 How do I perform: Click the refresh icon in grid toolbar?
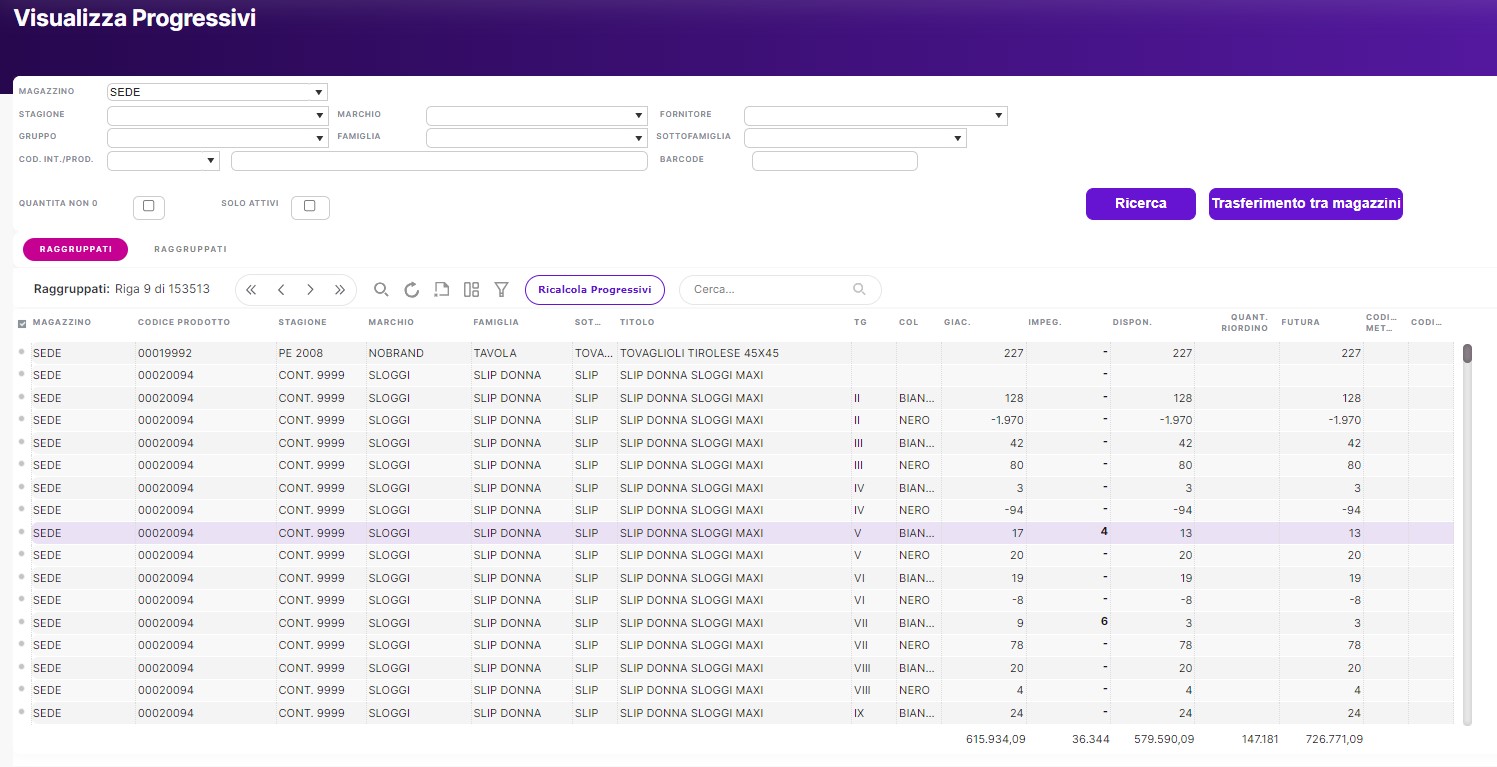tap(411, 290)
